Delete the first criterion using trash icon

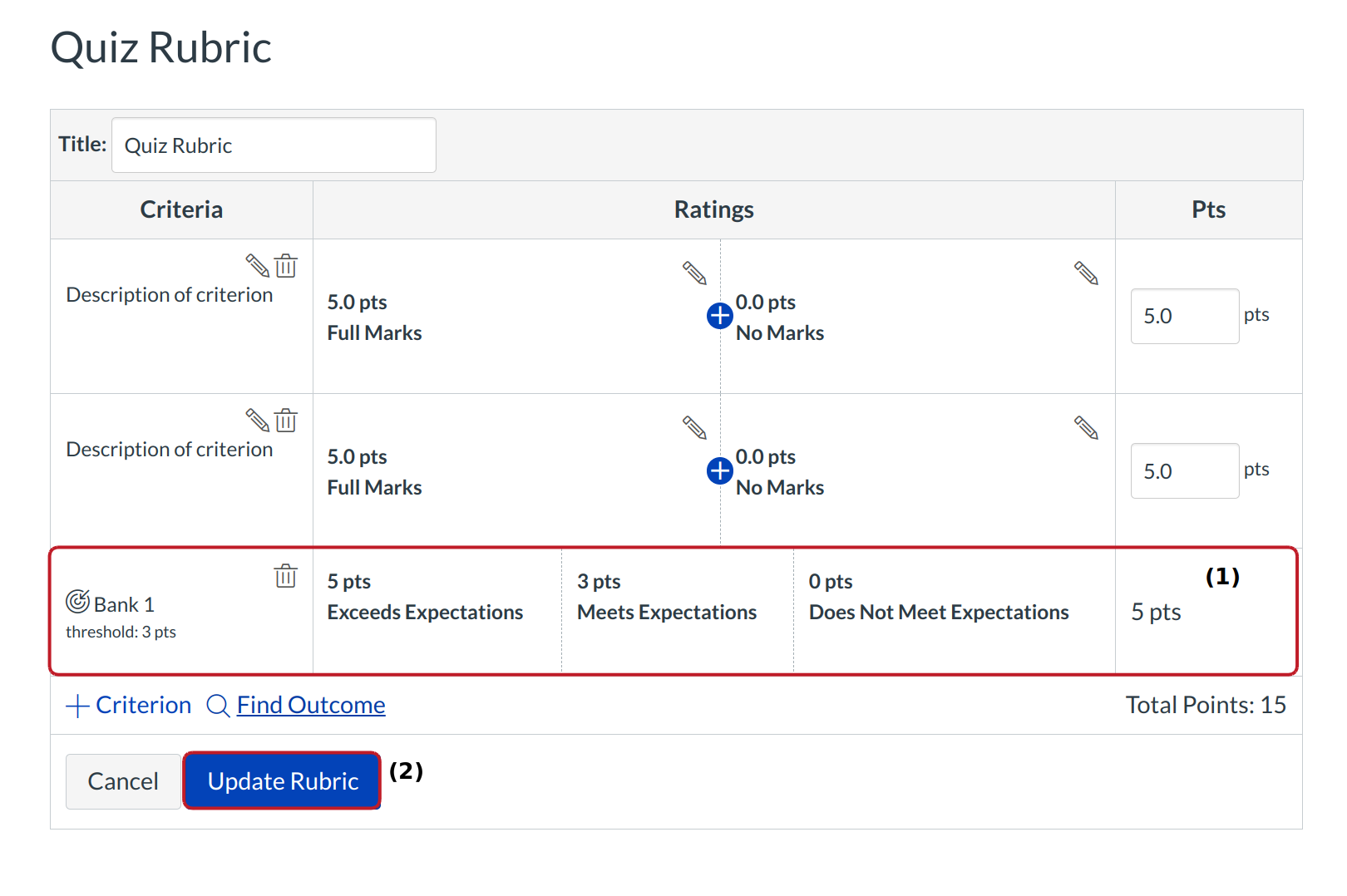click(x=286, y=266)
